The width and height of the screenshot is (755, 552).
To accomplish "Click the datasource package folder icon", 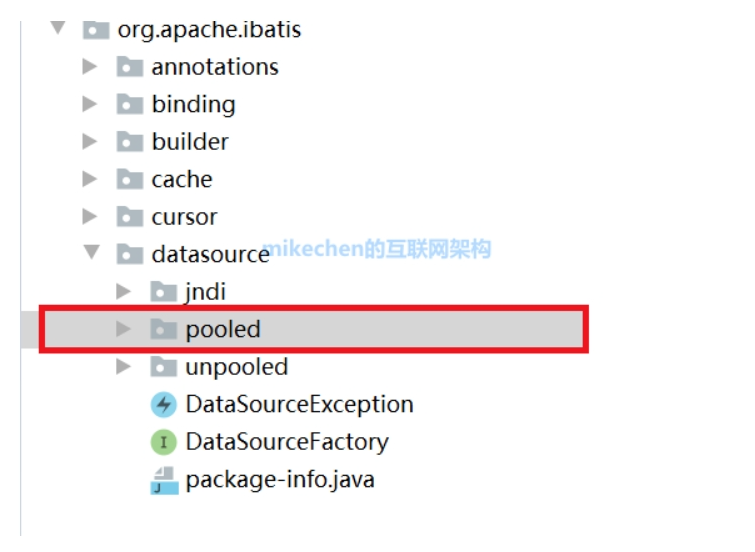I will coord(129,254).
